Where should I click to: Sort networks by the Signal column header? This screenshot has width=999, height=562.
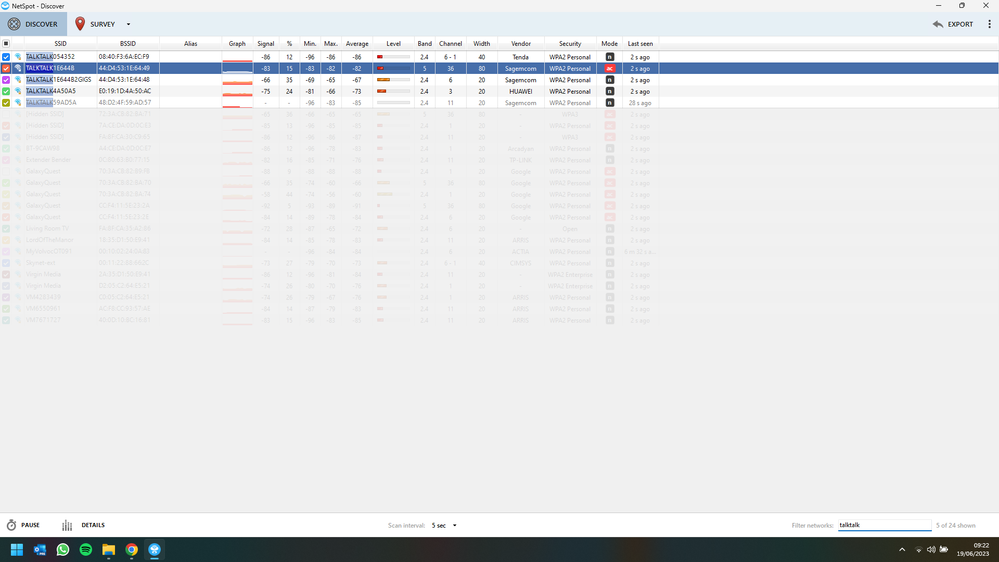(265, 44)
